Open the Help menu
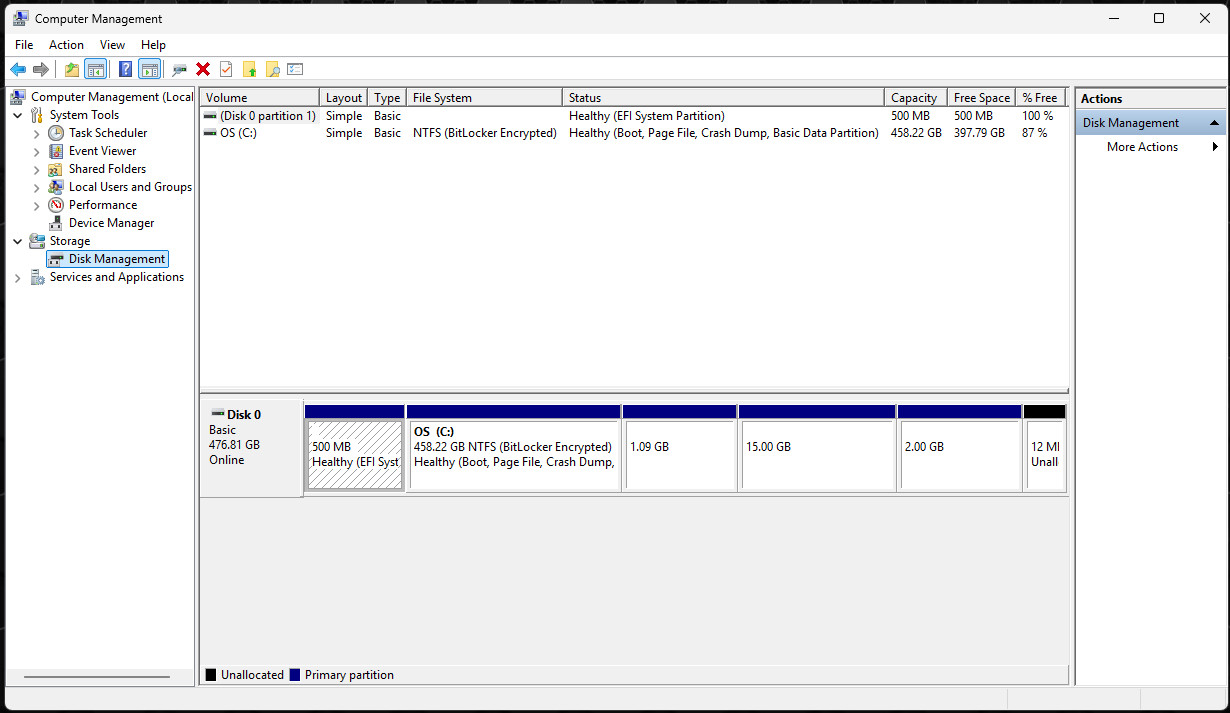1230x713 pixels. click(153, 45)
